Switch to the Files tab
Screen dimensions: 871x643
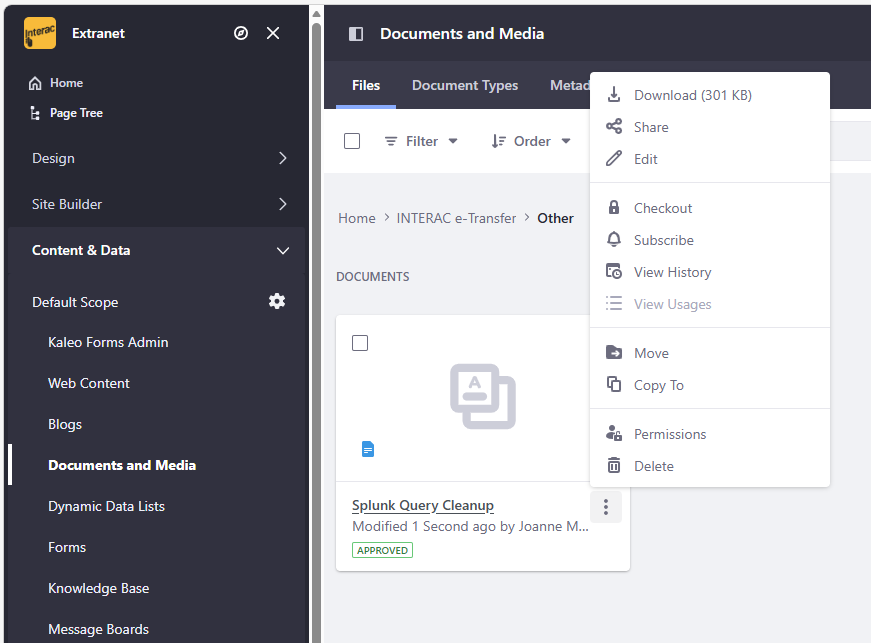(x=366, y=85)
